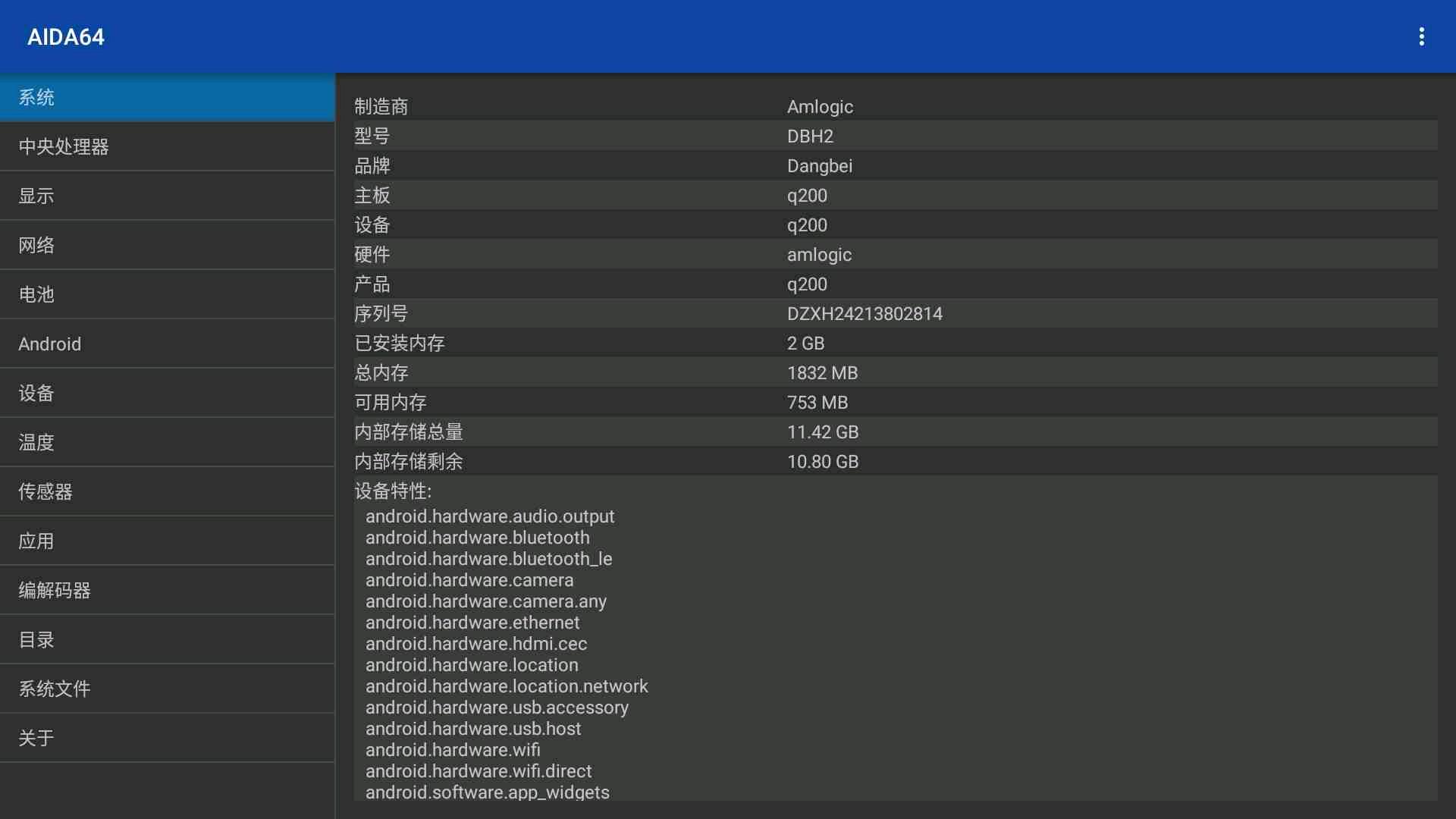Select the 11.42 GB storage total value
This screenshot has height=819, width=1456.
pos(823,432)
